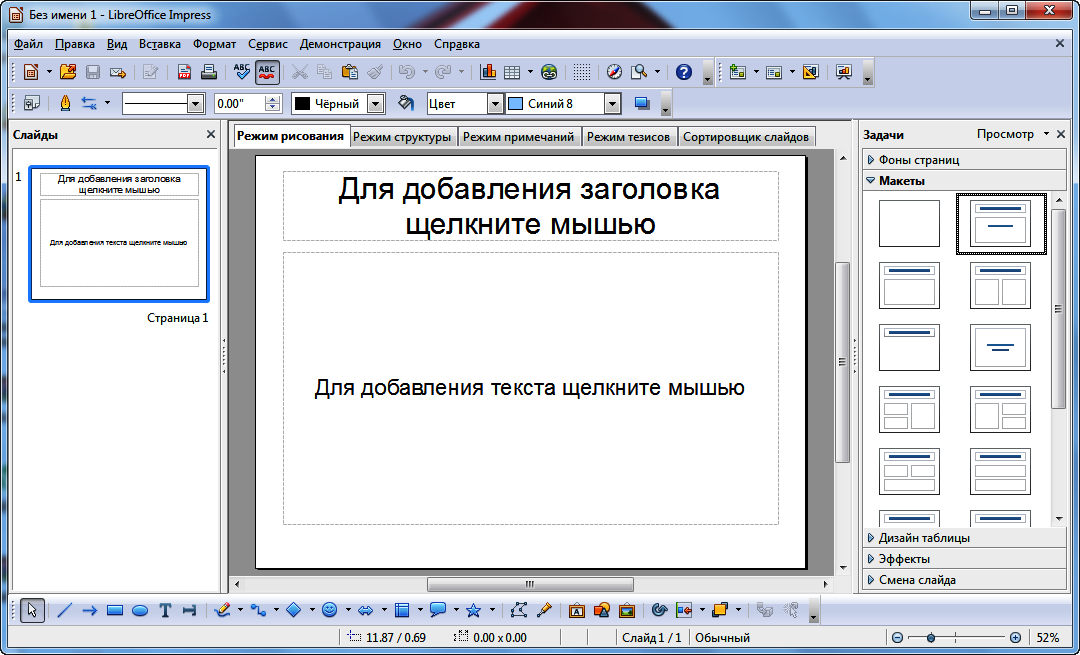Click the Area fill bucket icon
Screen dimensions: 1080x655
pyautogui.click(x=406, y=104)
